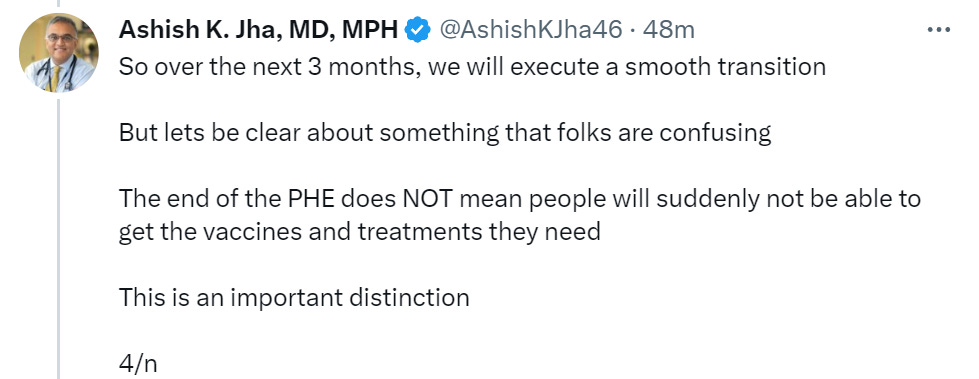Click the 4/n thread marker text
This screenshot has height=379, width=979.
click(137, 364)
